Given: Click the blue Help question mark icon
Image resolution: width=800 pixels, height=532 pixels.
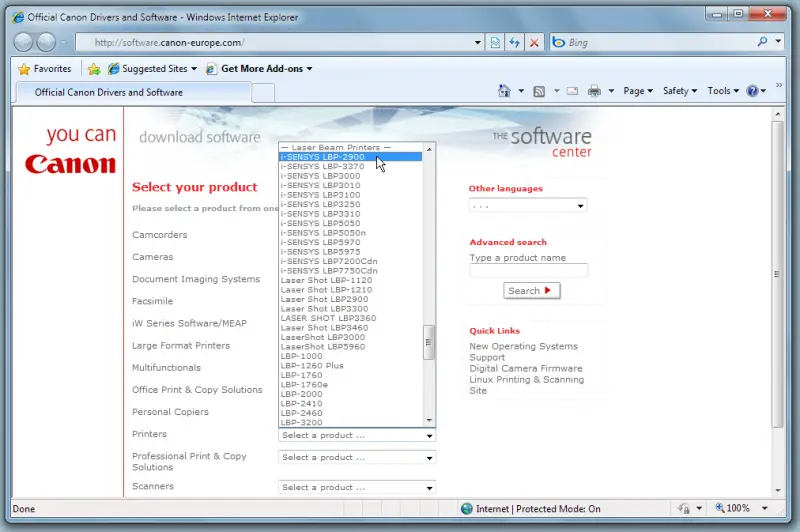Looking at the screenshot, I should coord(752,91).
